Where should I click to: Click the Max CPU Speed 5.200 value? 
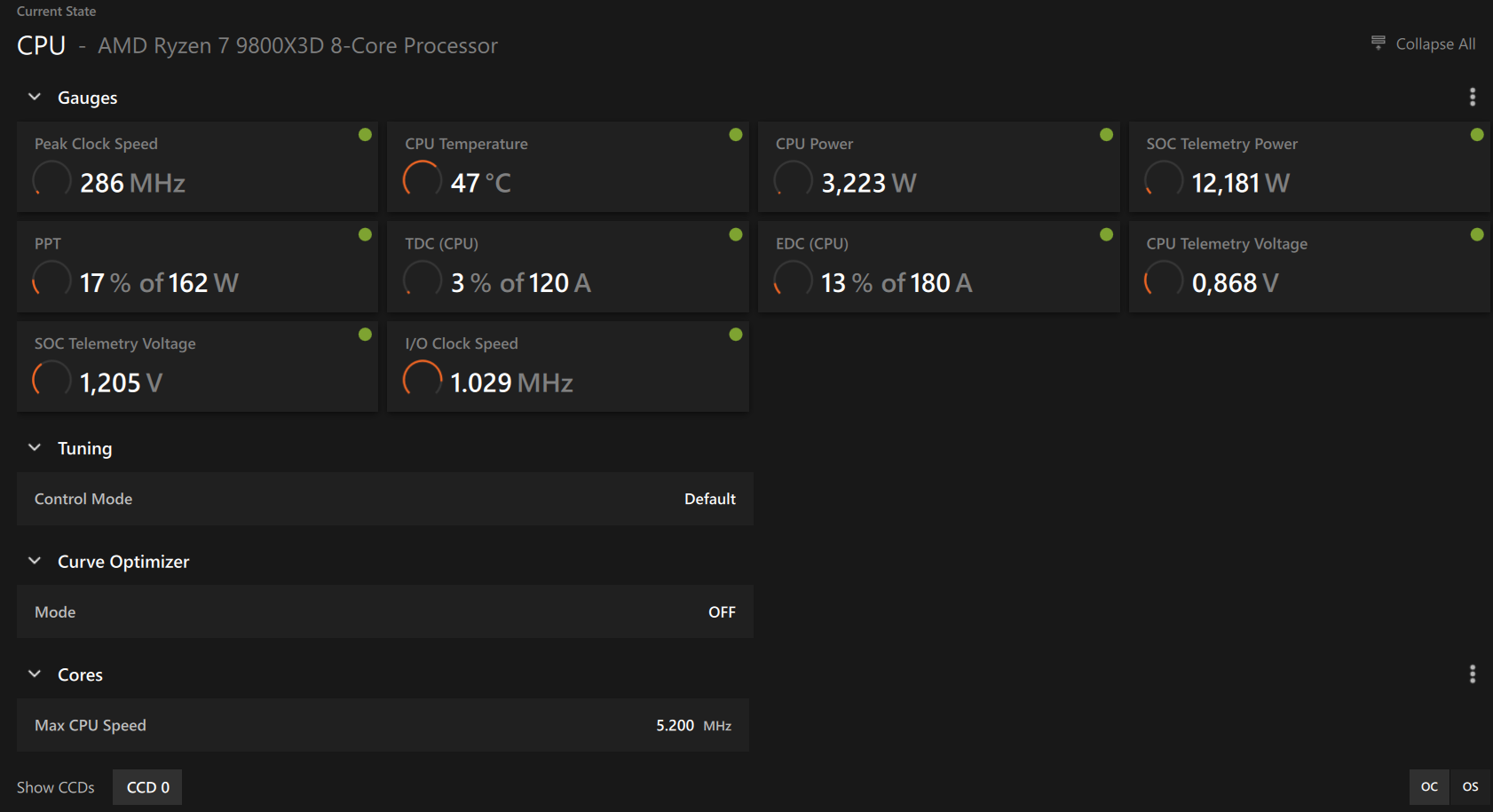[x=675, y=725]
